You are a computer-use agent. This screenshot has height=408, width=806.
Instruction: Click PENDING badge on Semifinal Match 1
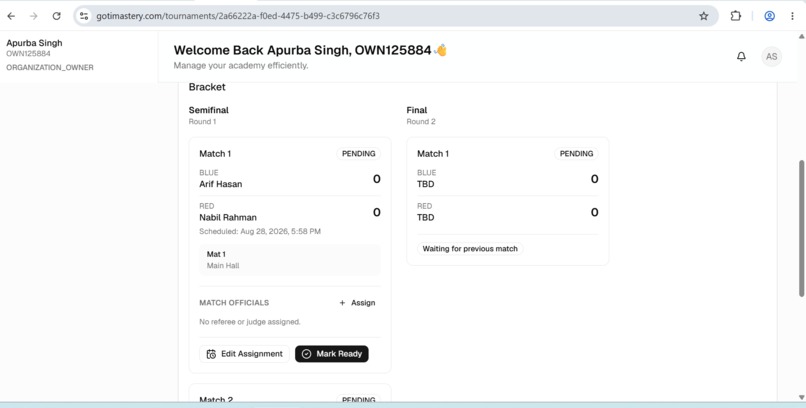pos(359,154)
